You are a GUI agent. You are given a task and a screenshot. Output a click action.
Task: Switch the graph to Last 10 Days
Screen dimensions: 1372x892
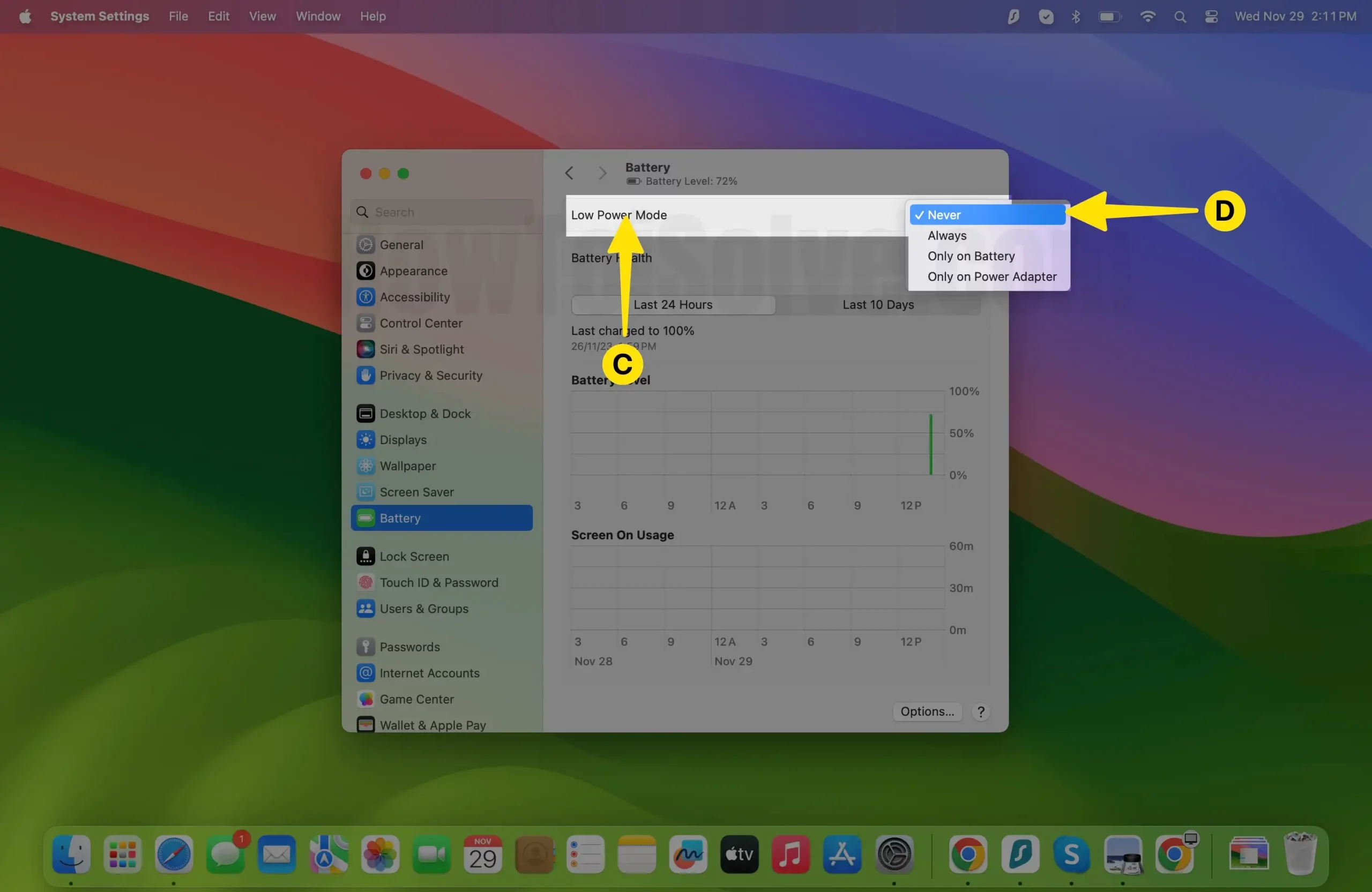[x=878, y=305]
